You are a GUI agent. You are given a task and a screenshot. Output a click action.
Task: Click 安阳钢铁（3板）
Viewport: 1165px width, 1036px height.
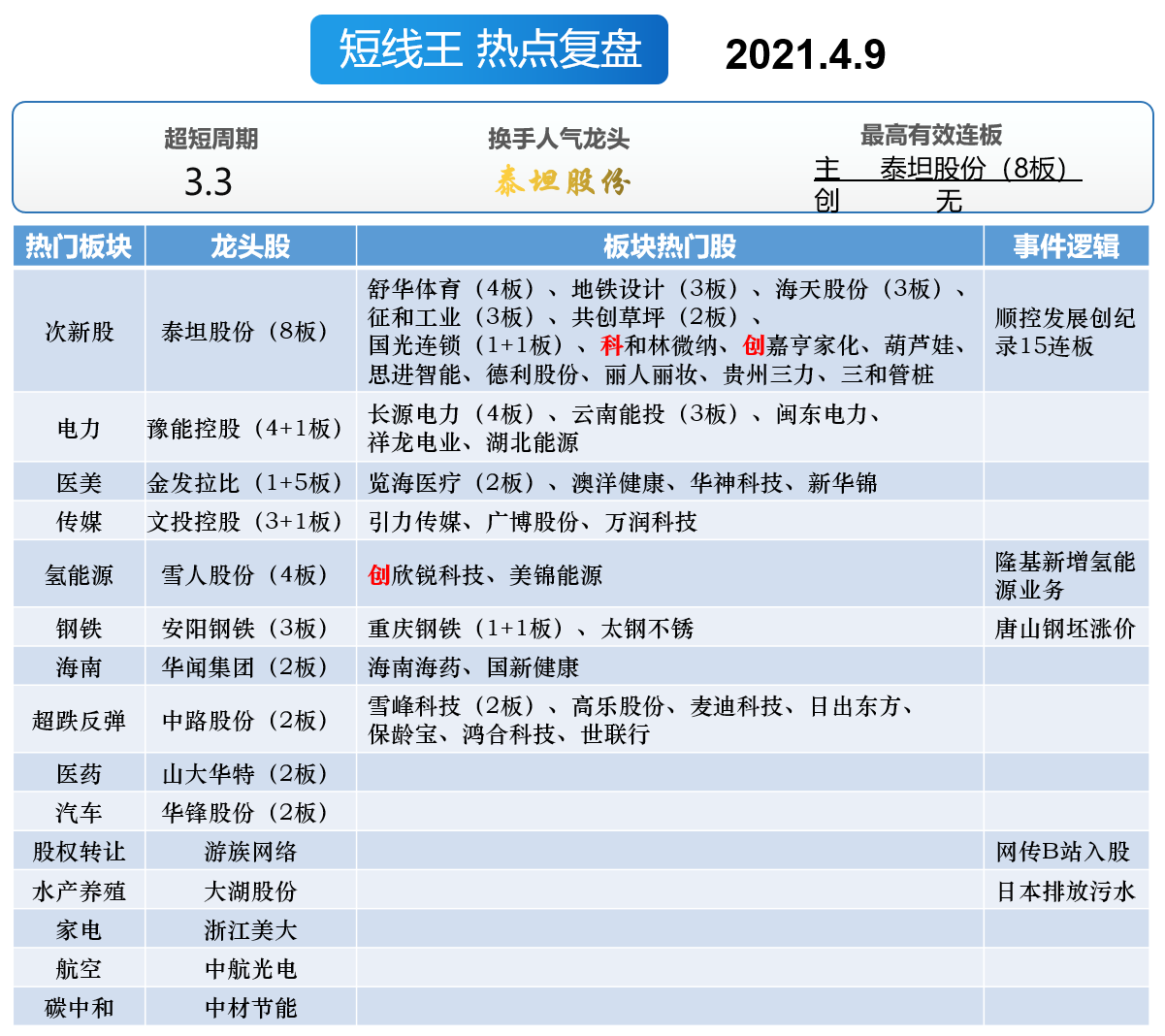click(x=250, y=629)
